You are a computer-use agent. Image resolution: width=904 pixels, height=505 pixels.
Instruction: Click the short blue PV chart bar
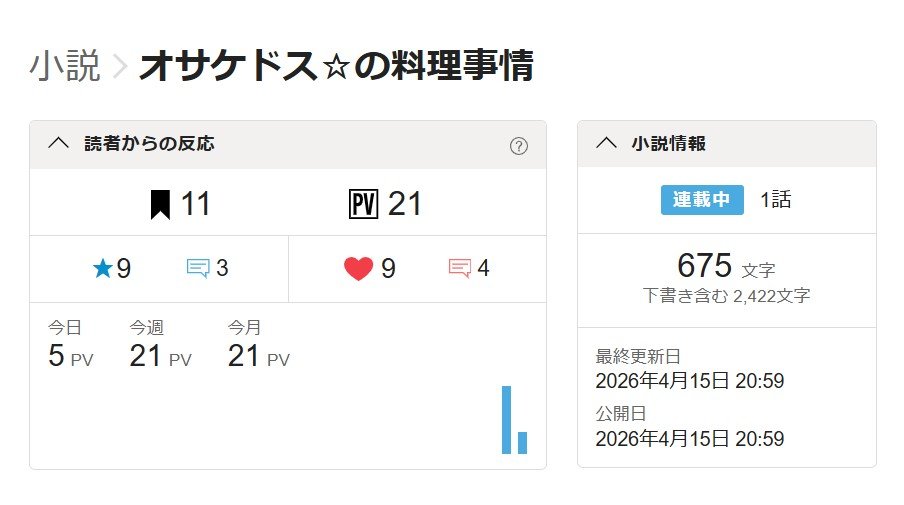(x=522, y=442)
